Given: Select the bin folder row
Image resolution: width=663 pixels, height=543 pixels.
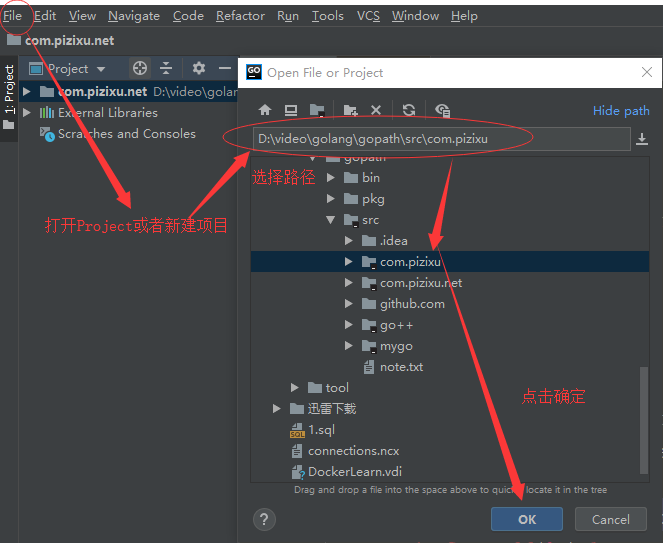Looking at the screenshot, I should pyautogui.click(x=450, y=178).
